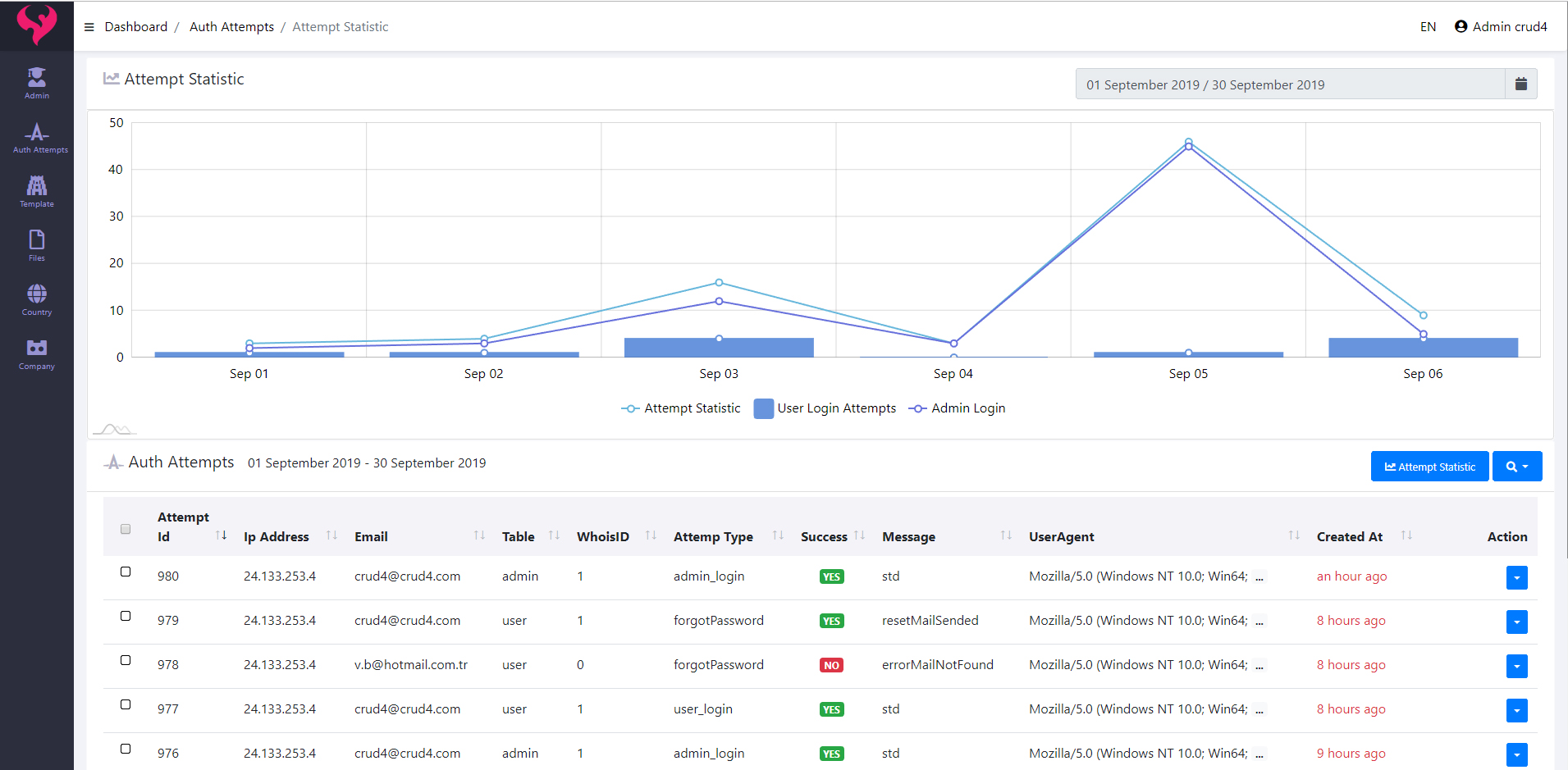The height and width of the screenshot is (770, 1568).
Task: Sort by Table column arrows
Action: point(554,535)
